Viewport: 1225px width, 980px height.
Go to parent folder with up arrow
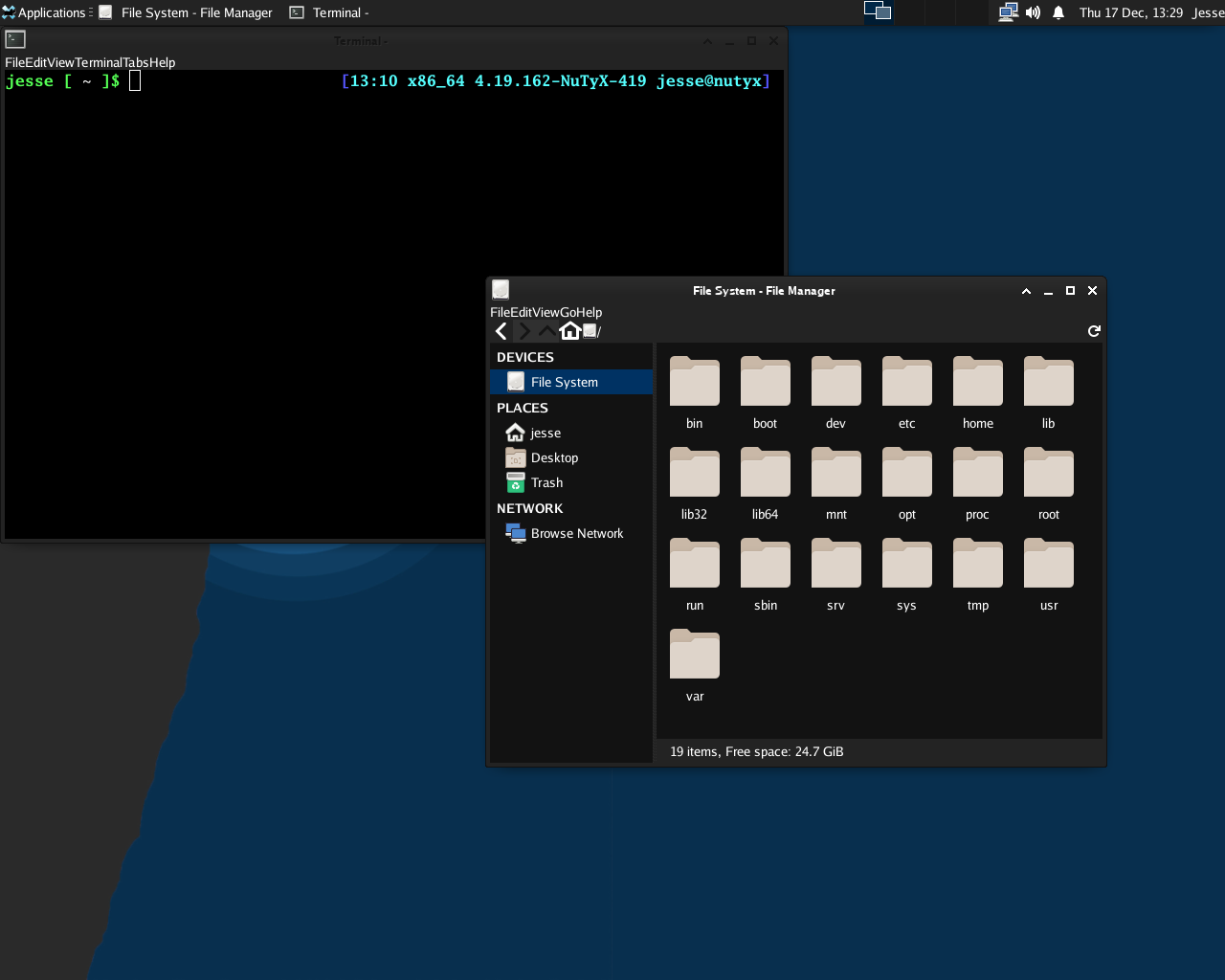546,331
